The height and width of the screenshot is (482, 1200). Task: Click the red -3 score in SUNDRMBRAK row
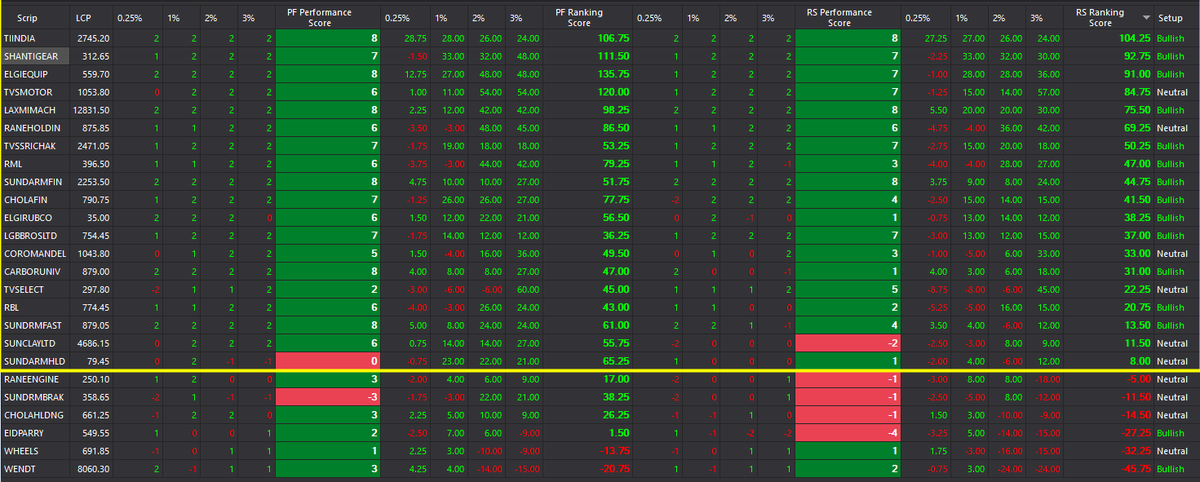[x=328, y=398]
